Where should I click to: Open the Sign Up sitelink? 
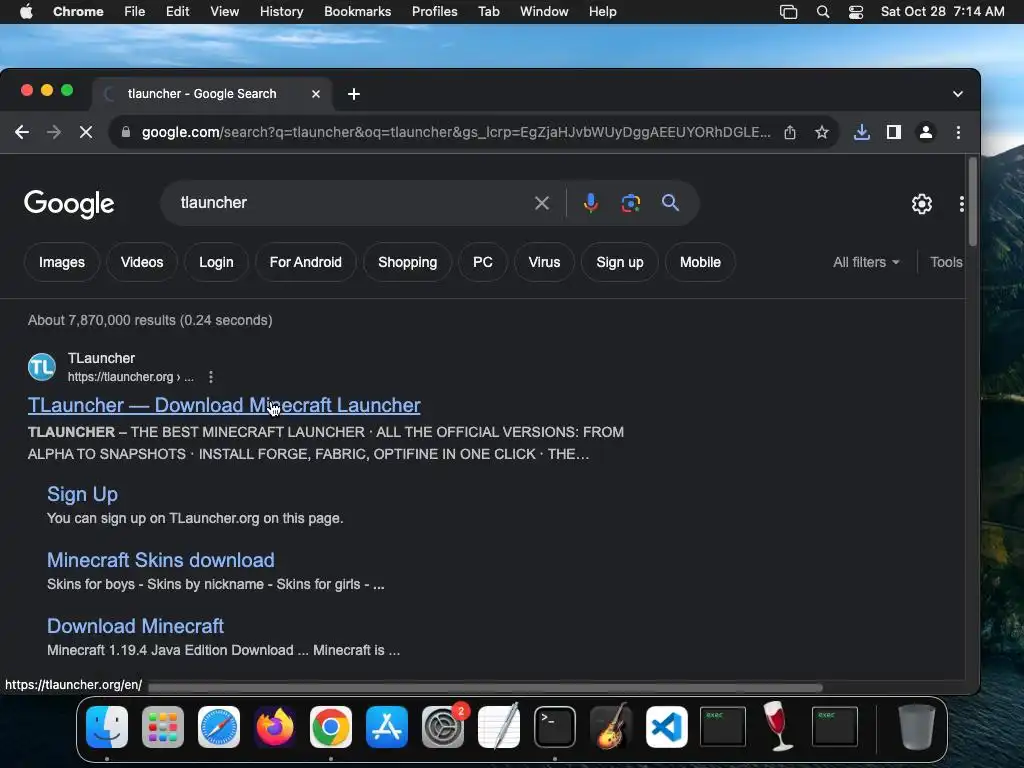pyautogui.click(x=82, y=494)
